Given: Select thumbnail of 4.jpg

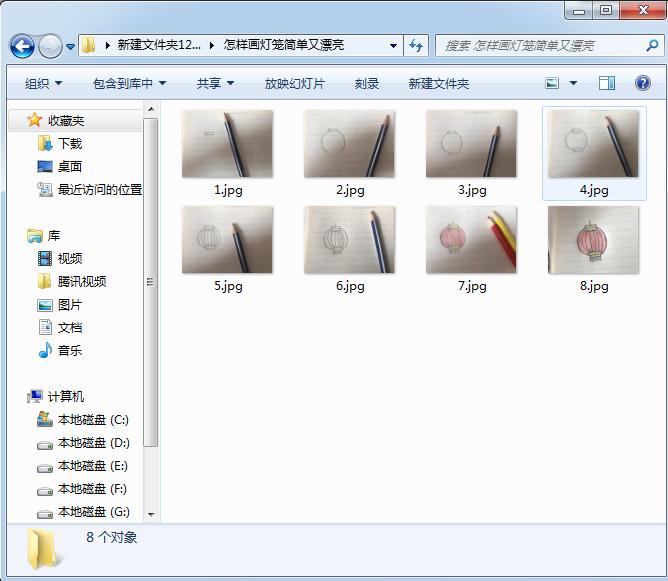Looking at the screenshot, I should click(x=593, y=144).
